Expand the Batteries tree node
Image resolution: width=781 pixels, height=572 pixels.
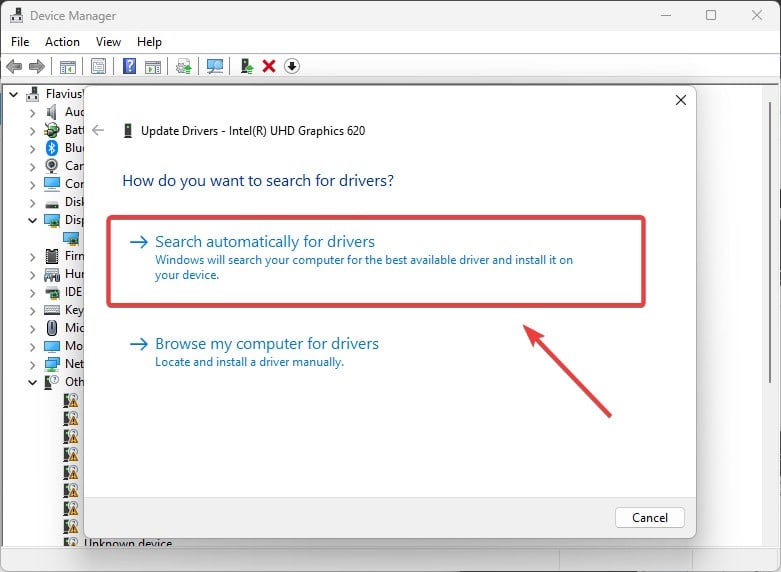pos(32,131)
